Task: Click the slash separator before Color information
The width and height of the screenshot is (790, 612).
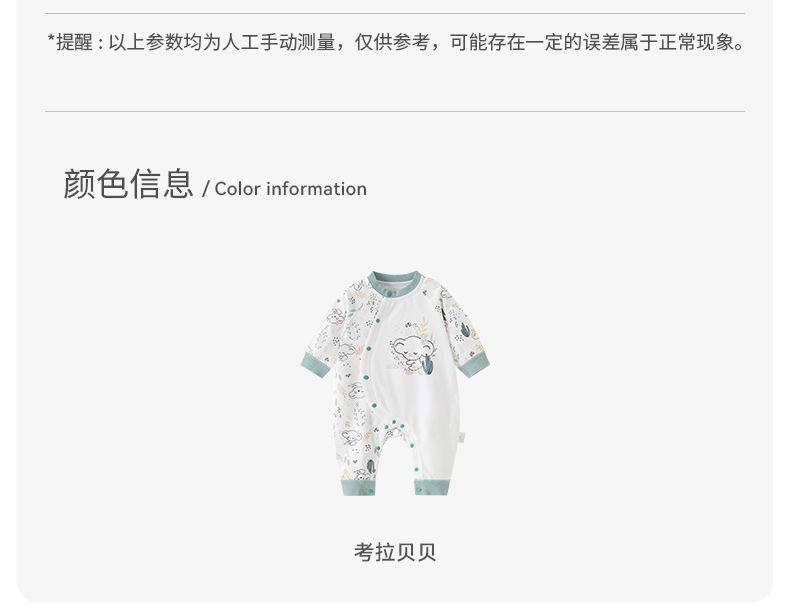Action: pos(206,189)
